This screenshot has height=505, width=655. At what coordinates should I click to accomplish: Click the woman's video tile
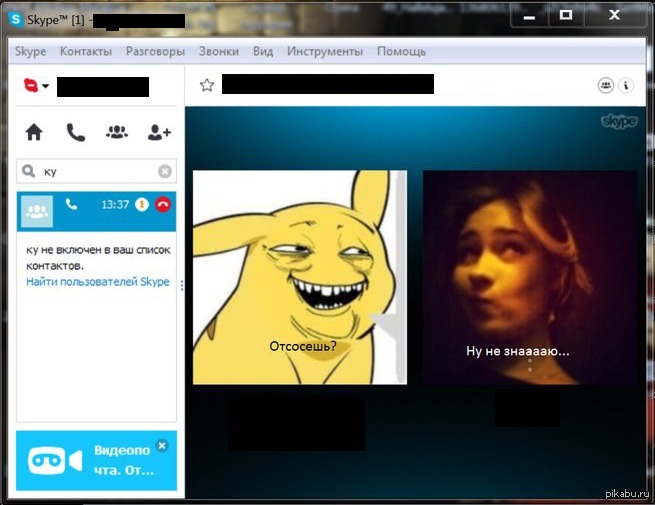click(530, 277)
